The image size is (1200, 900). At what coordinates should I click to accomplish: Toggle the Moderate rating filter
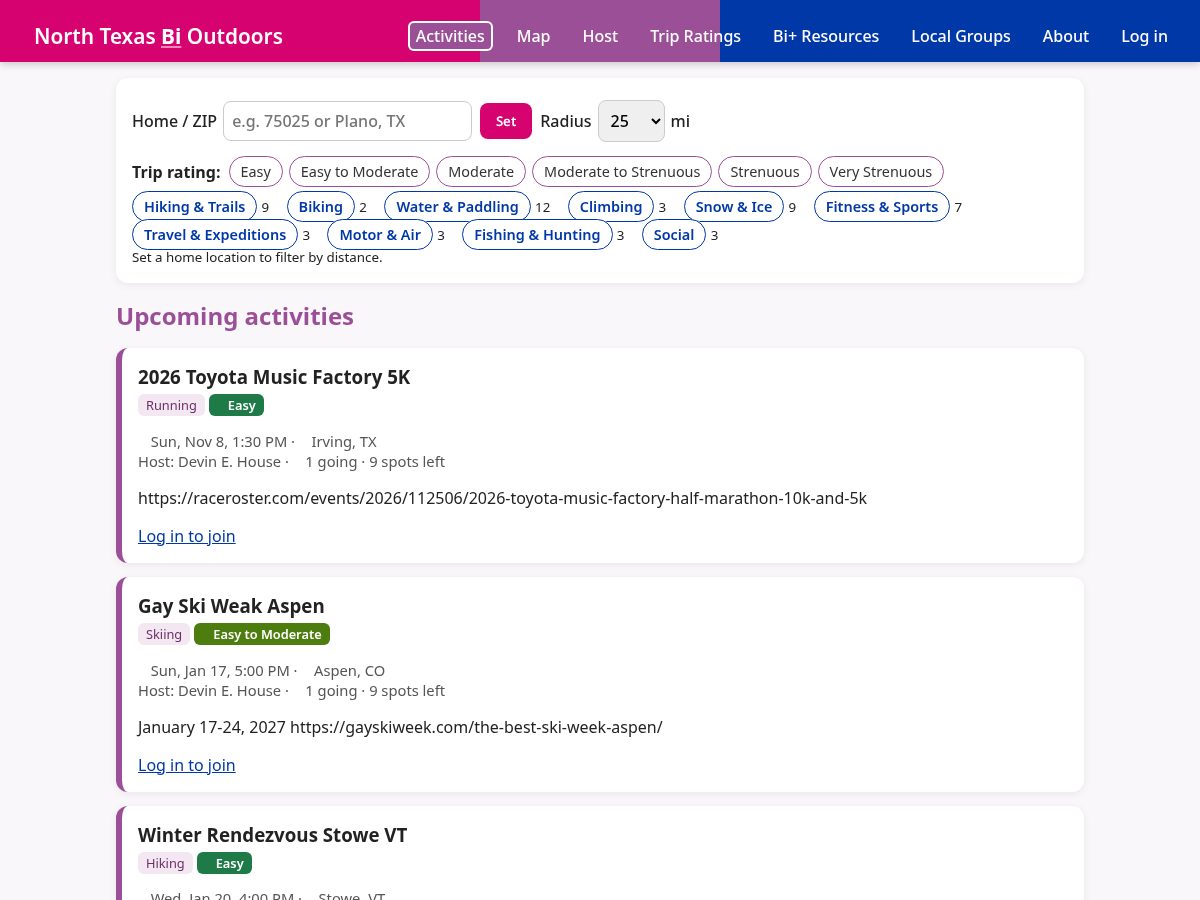481,172
